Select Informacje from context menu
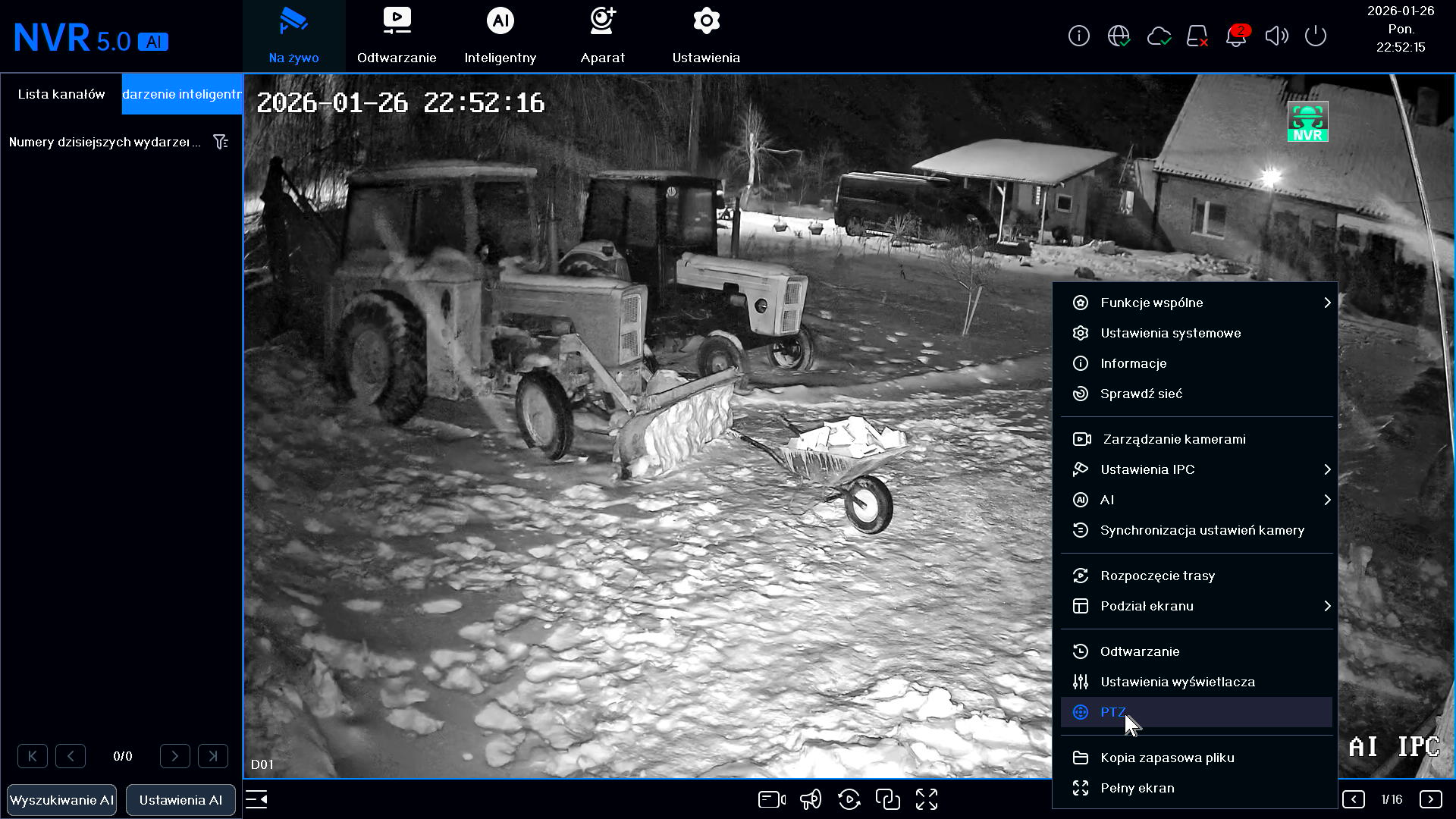This screenshot has width=1456, height=819. coord(1197,363)
